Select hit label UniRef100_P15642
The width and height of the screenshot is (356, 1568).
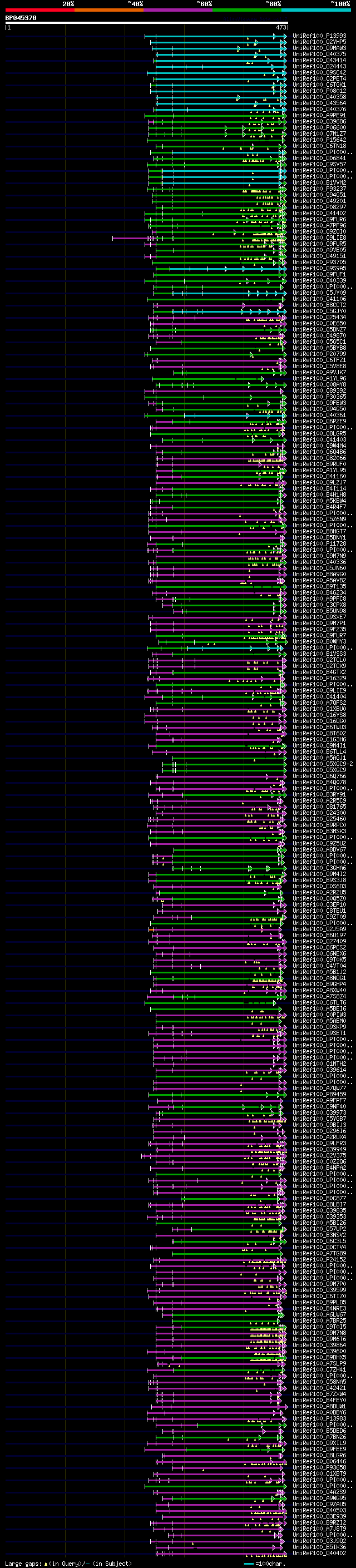(x=319, y=140)
